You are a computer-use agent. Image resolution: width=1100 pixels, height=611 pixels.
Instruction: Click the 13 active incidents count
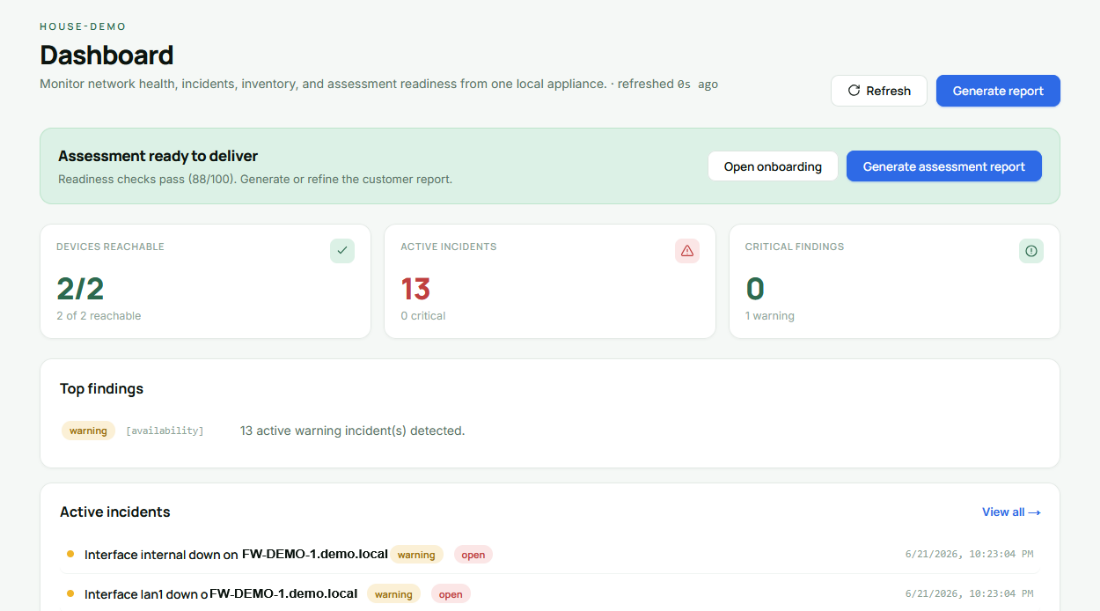(x=415, y=288)
